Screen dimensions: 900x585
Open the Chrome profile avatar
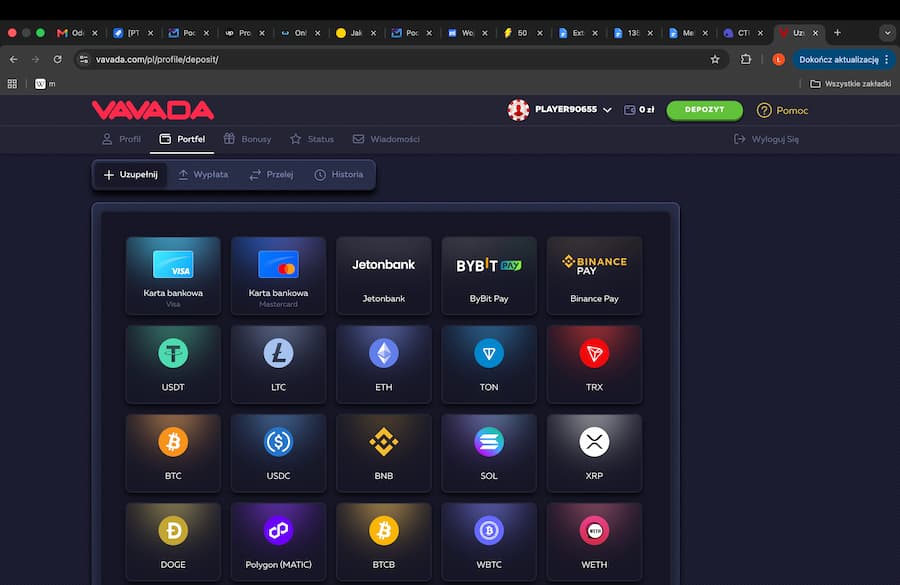(778, 59)
